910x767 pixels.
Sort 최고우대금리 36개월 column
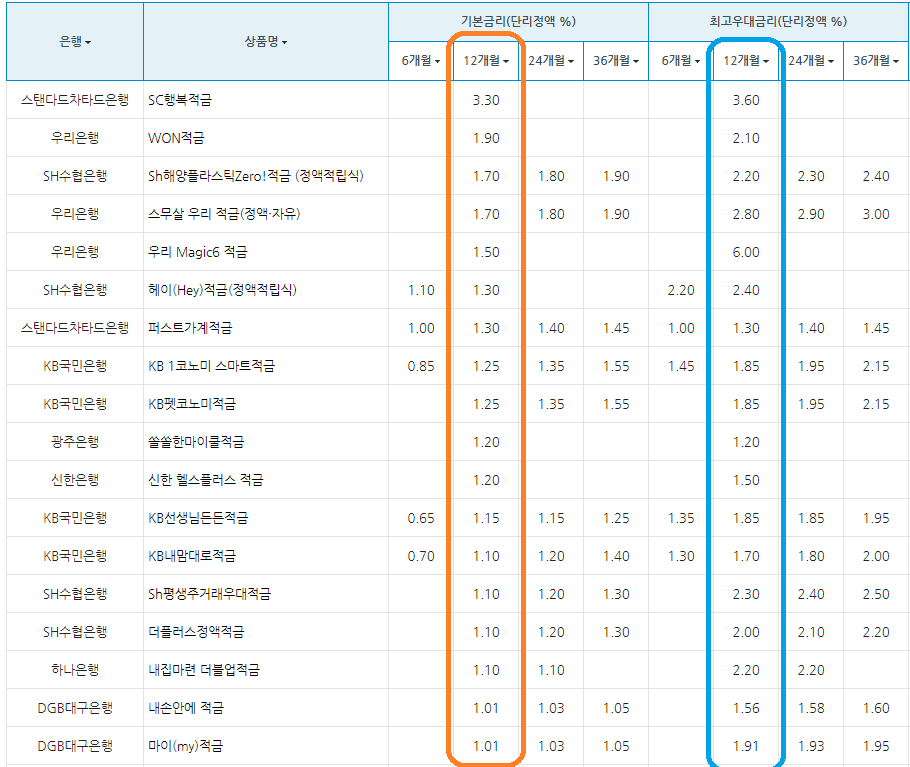point(876,60)
